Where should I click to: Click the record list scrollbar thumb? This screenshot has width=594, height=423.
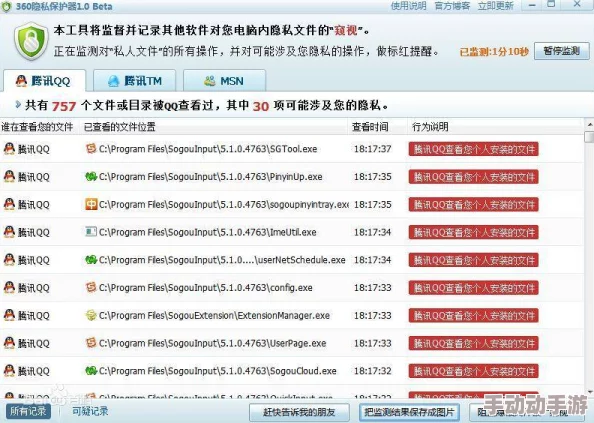[589, 137]
